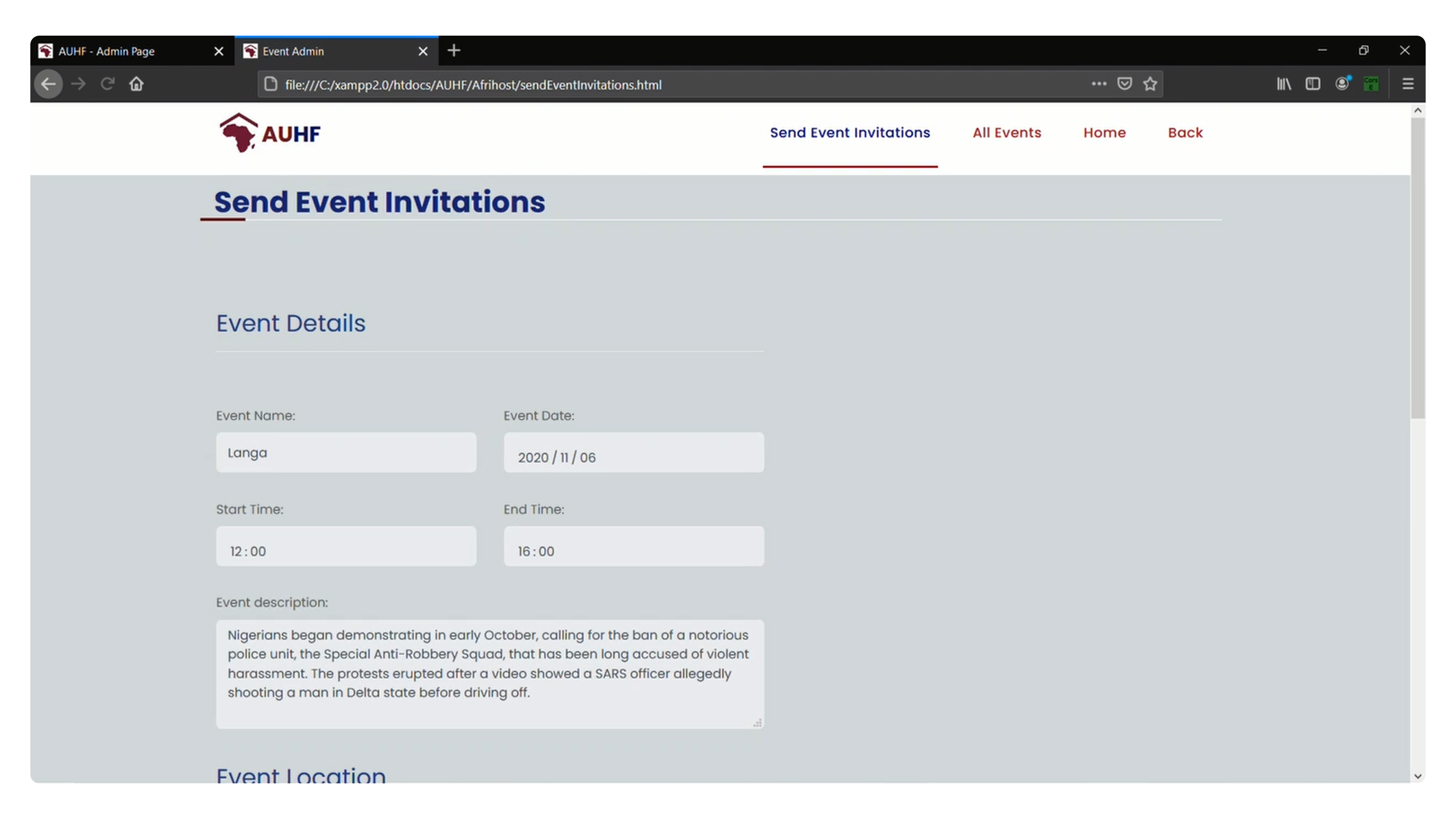Click the browser forward arrow
Viewport: 1456px width, 819px height.
[78, 84]
